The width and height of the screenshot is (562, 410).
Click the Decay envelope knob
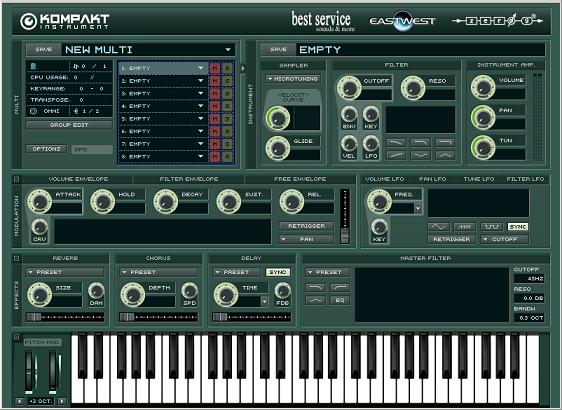tap(166, 201)
